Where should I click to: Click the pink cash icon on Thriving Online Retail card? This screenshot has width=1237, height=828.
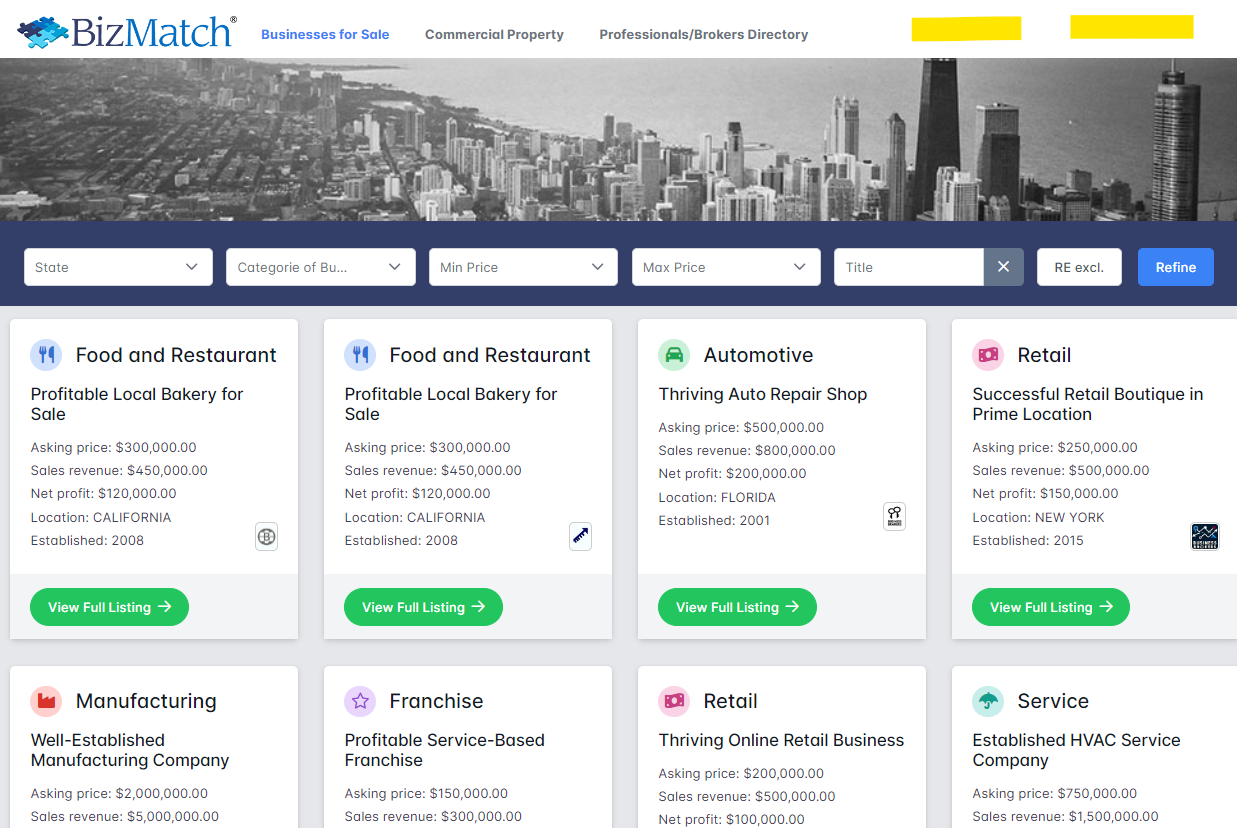tap(674, 701)
